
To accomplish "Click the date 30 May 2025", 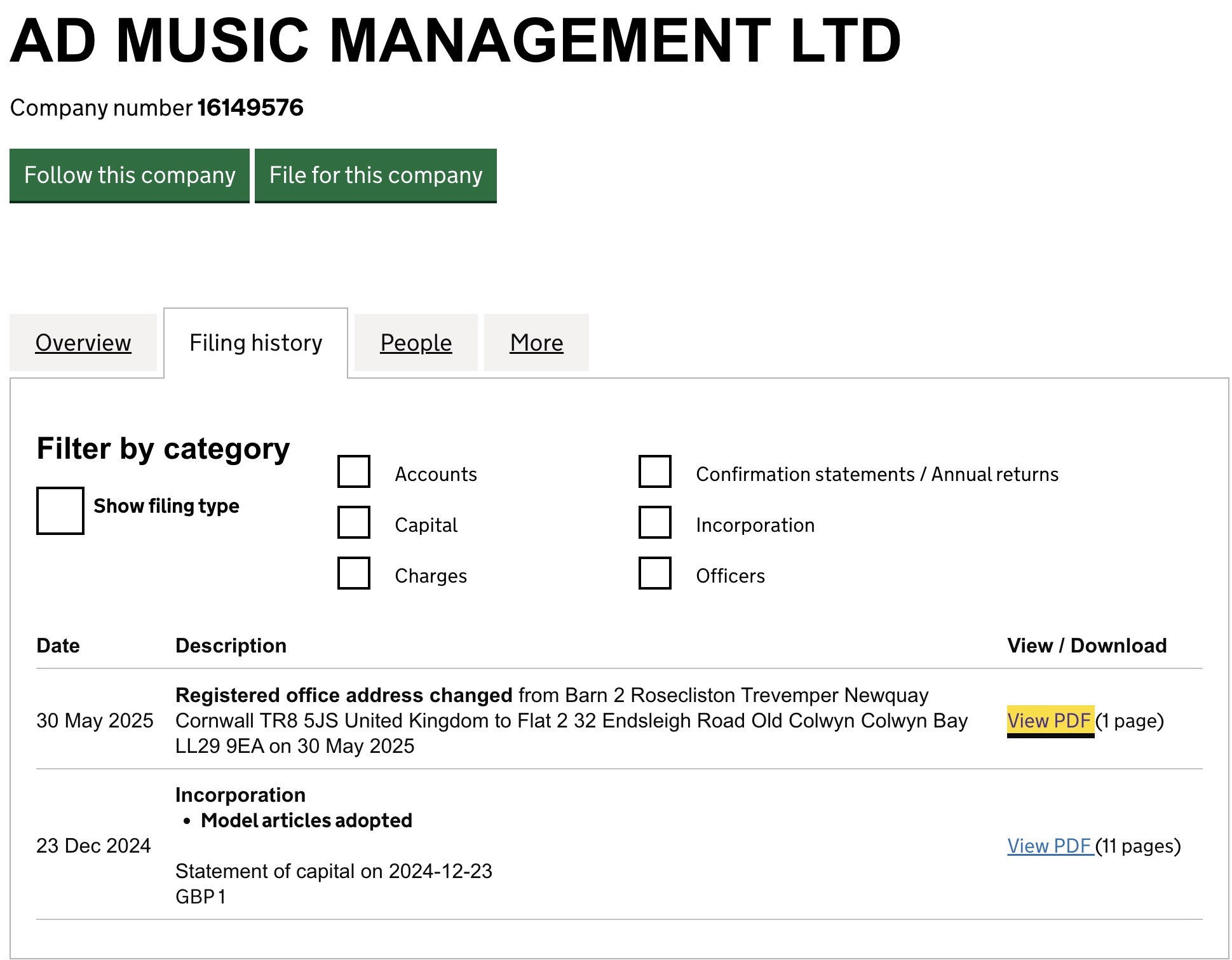I will click(95, 720).
